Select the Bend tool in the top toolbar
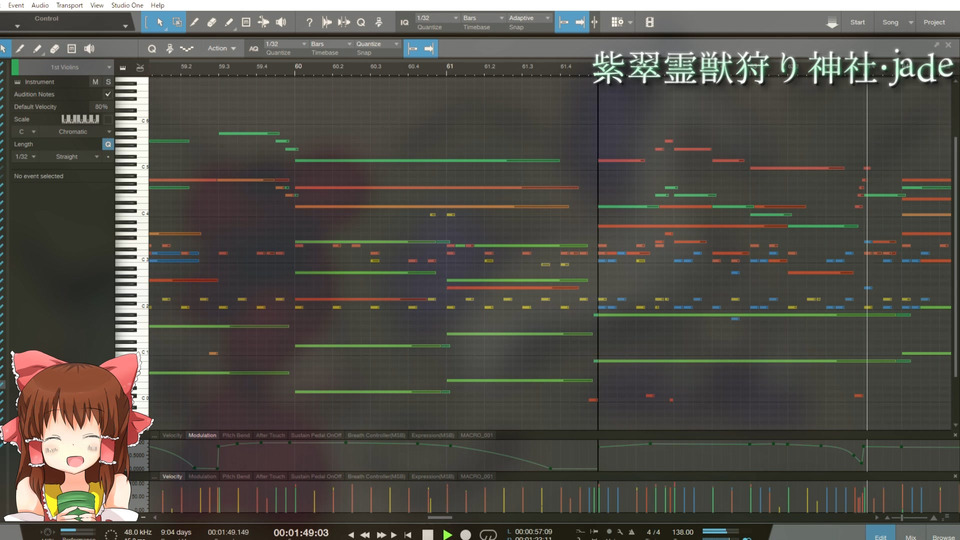This screenshot has width=960, height=540. coord(263,23)
